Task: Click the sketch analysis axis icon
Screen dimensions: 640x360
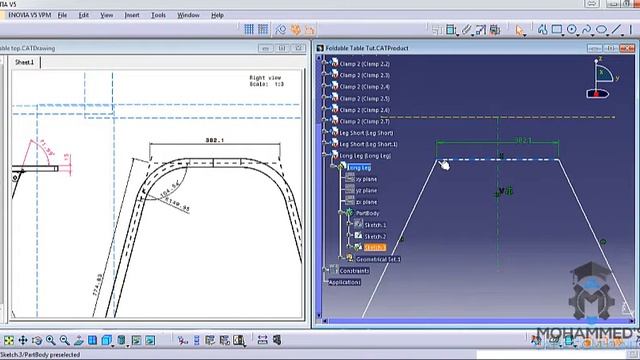Action: tap(182, 340)
